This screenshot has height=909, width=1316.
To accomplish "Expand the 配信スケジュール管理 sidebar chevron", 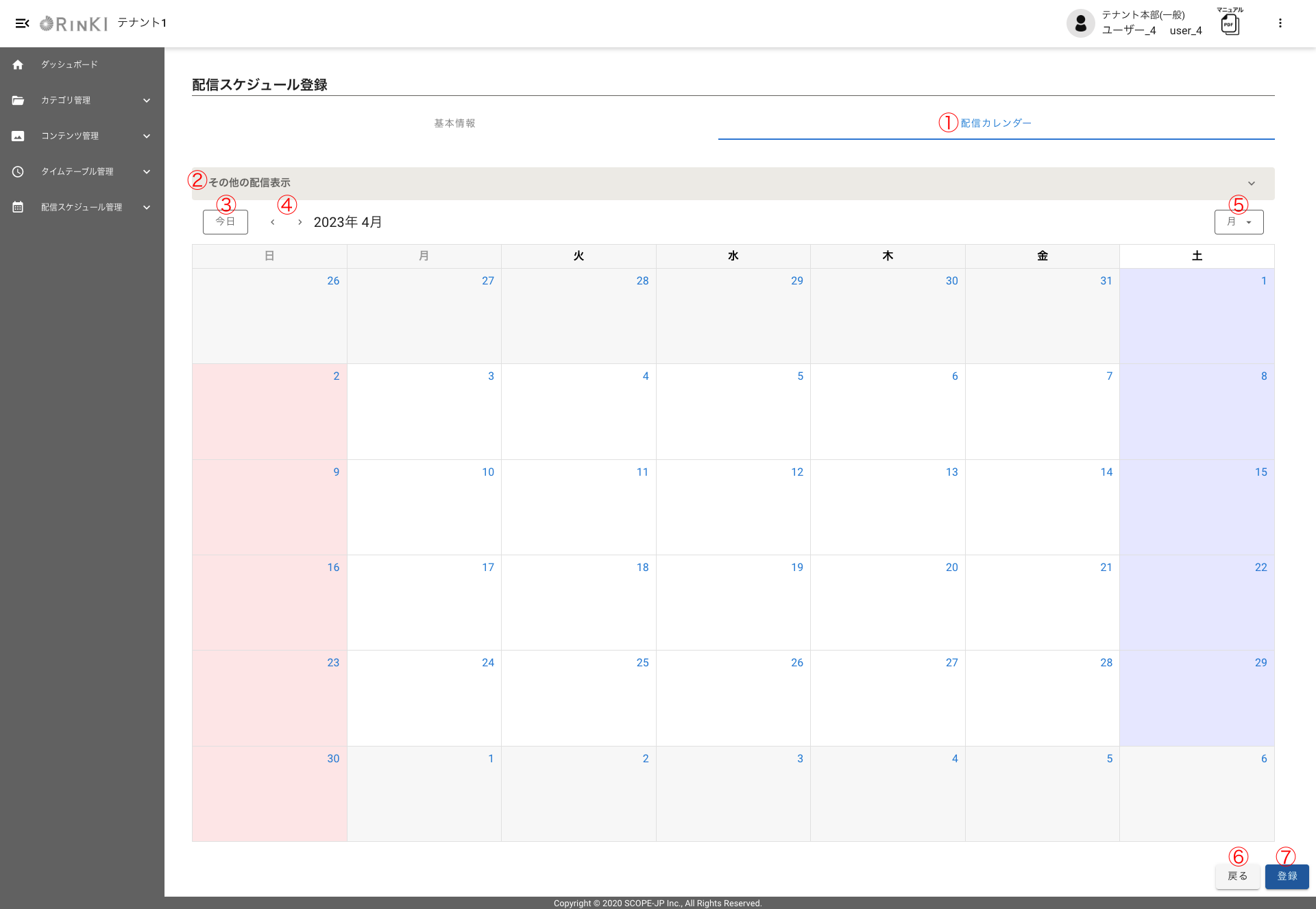I will (x=147, y=207).
